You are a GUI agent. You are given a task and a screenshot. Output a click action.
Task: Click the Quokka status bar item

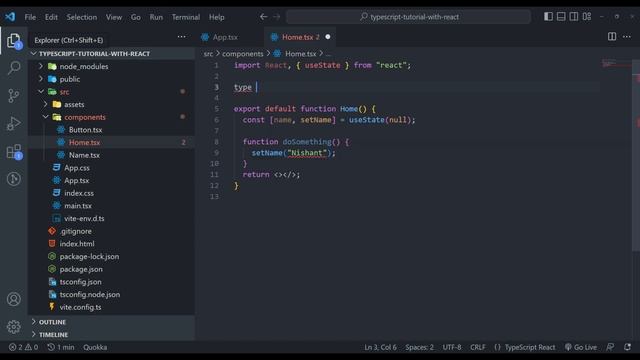[x=95, y=347]
